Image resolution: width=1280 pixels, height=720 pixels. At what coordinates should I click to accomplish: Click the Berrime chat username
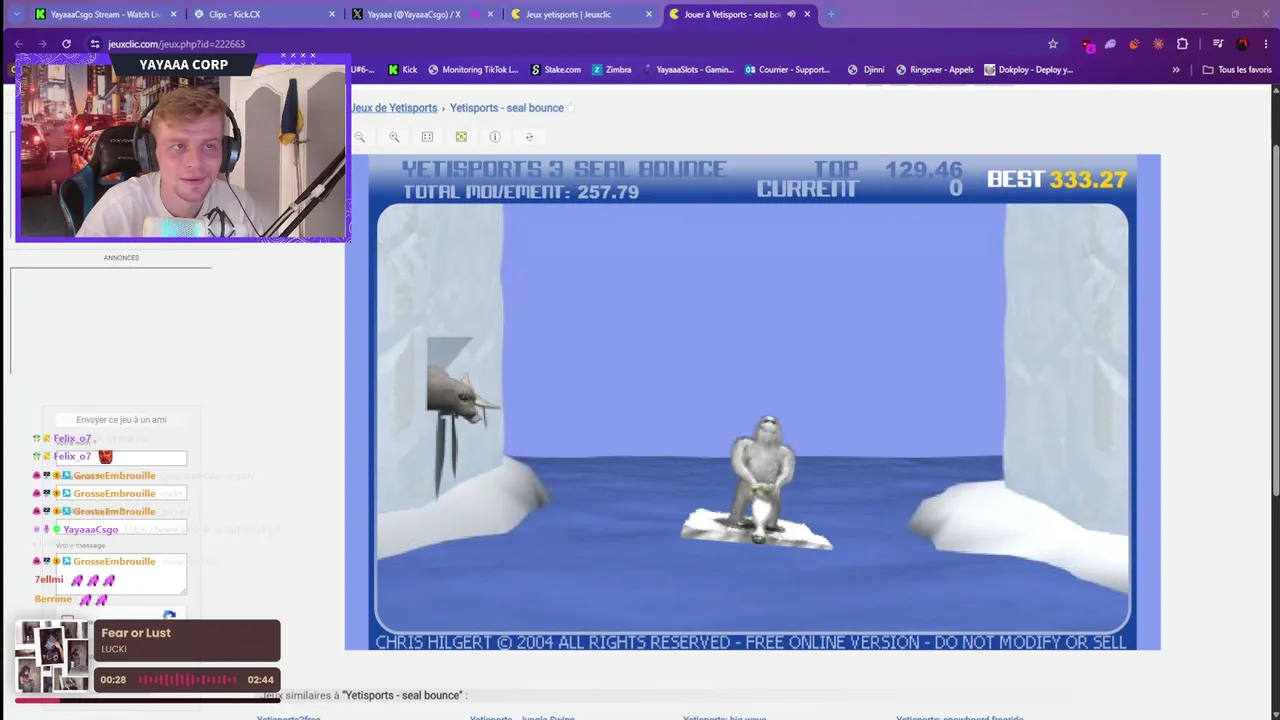point(53,599)
